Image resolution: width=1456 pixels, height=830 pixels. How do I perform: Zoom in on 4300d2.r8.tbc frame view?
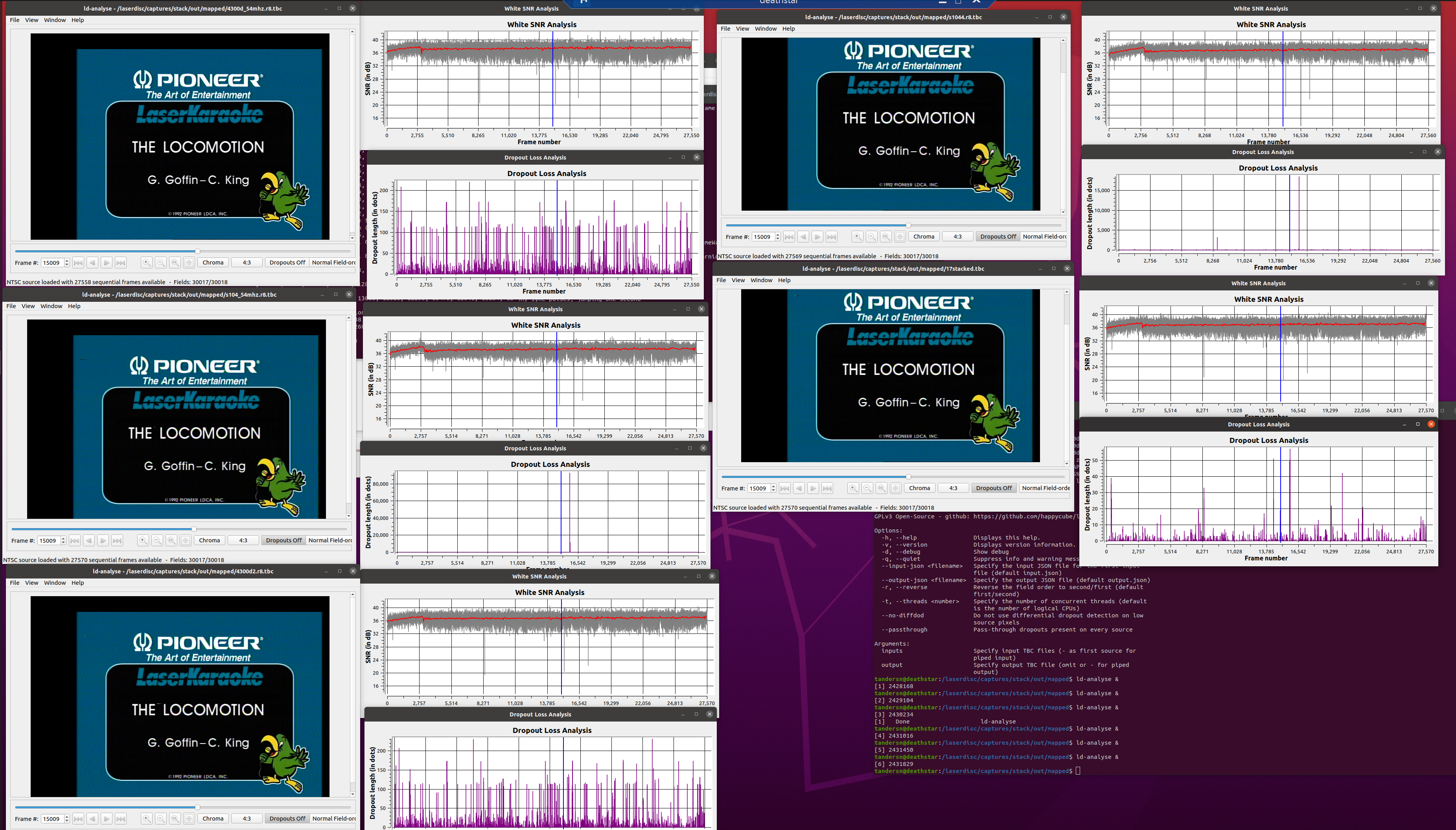click(x=147, y=819)
